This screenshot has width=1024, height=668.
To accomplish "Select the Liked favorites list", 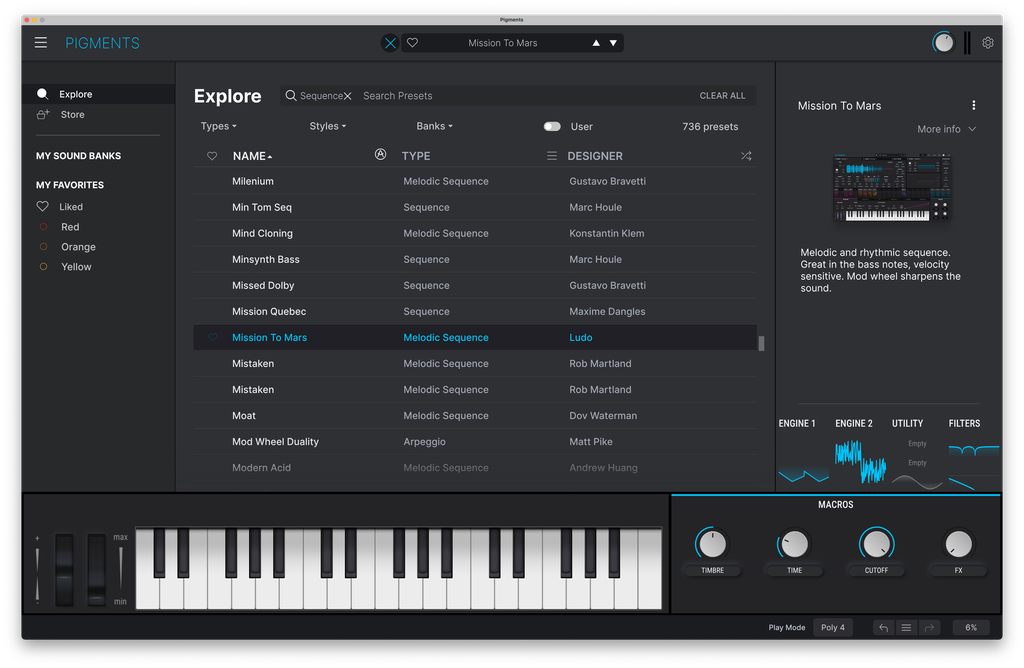I will click(x=71, y=207).
